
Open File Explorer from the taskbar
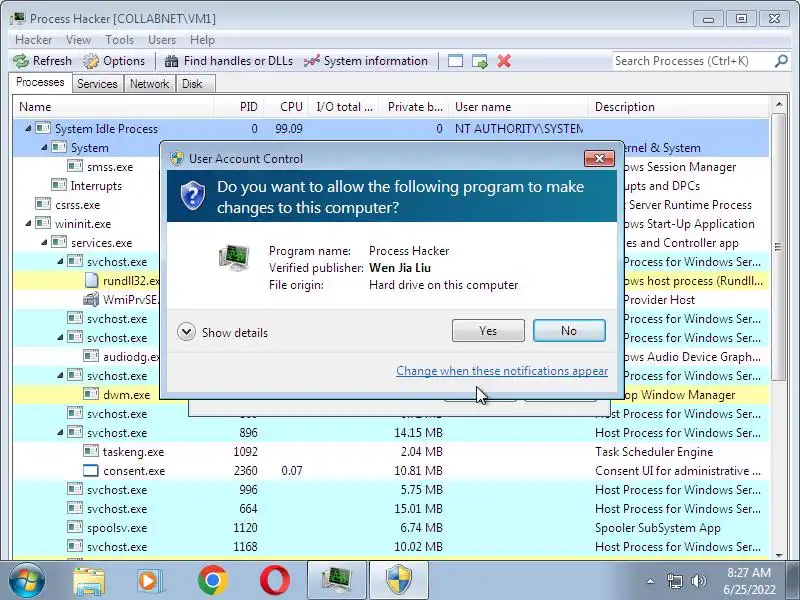click(89, 581)
